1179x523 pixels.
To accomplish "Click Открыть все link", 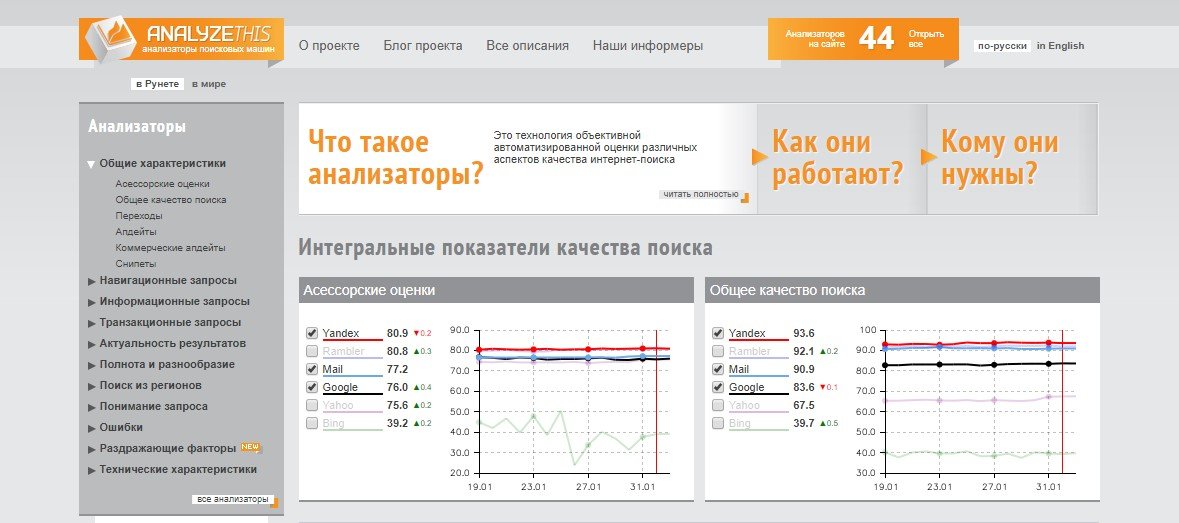I will click(x=926, y=38).
